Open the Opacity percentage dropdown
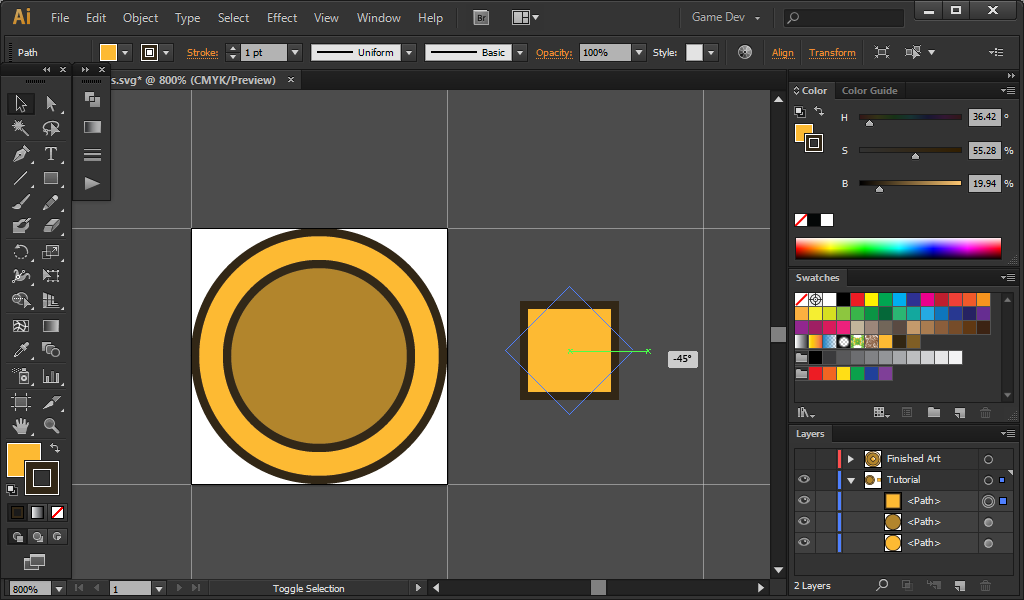 638,52
